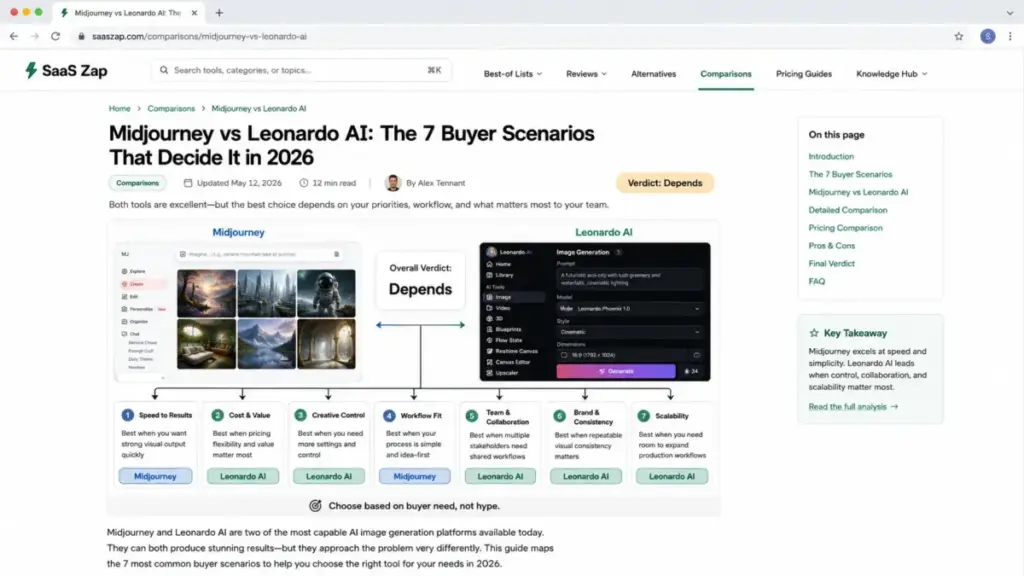The height and width of the screenshot is (576, 1024).
Task: Jump to Detailed Comparison section
Action: 848,210
